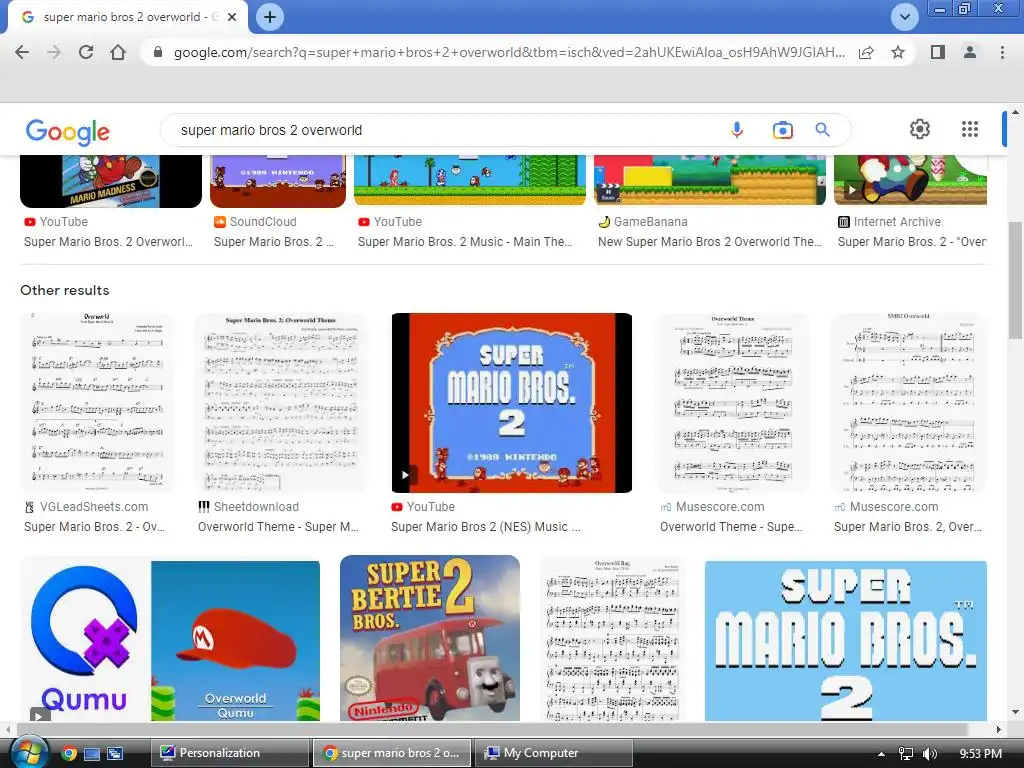The height and width of the screenshot is (768, 1024).
Task: Open Google quick settings gear
Action: (x=920, y=129)
